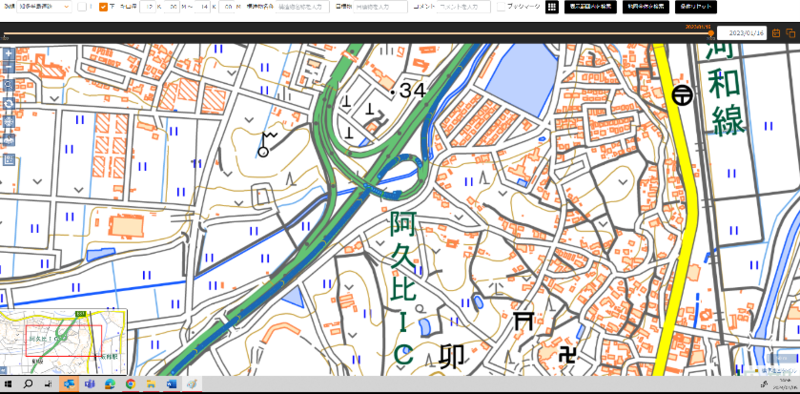
Task: Click the orange timeline slider handle
Action: pos(711,33)
